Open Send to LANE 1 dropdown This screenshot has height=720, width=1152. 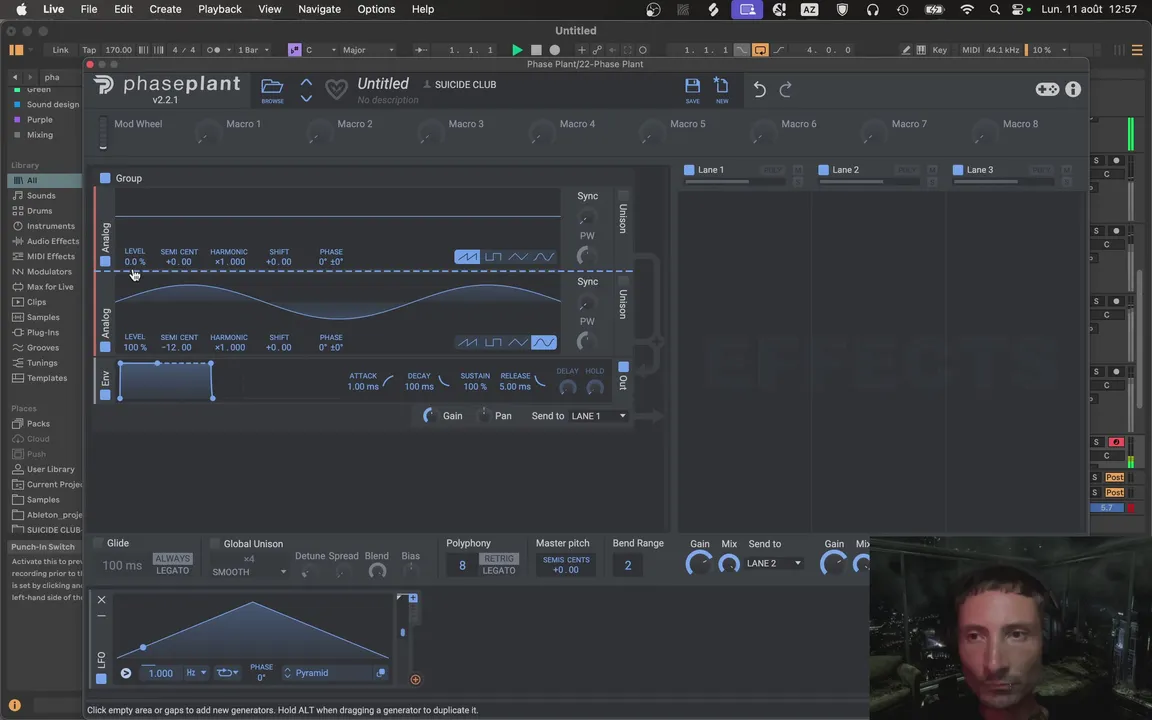[x=598, y=416]
